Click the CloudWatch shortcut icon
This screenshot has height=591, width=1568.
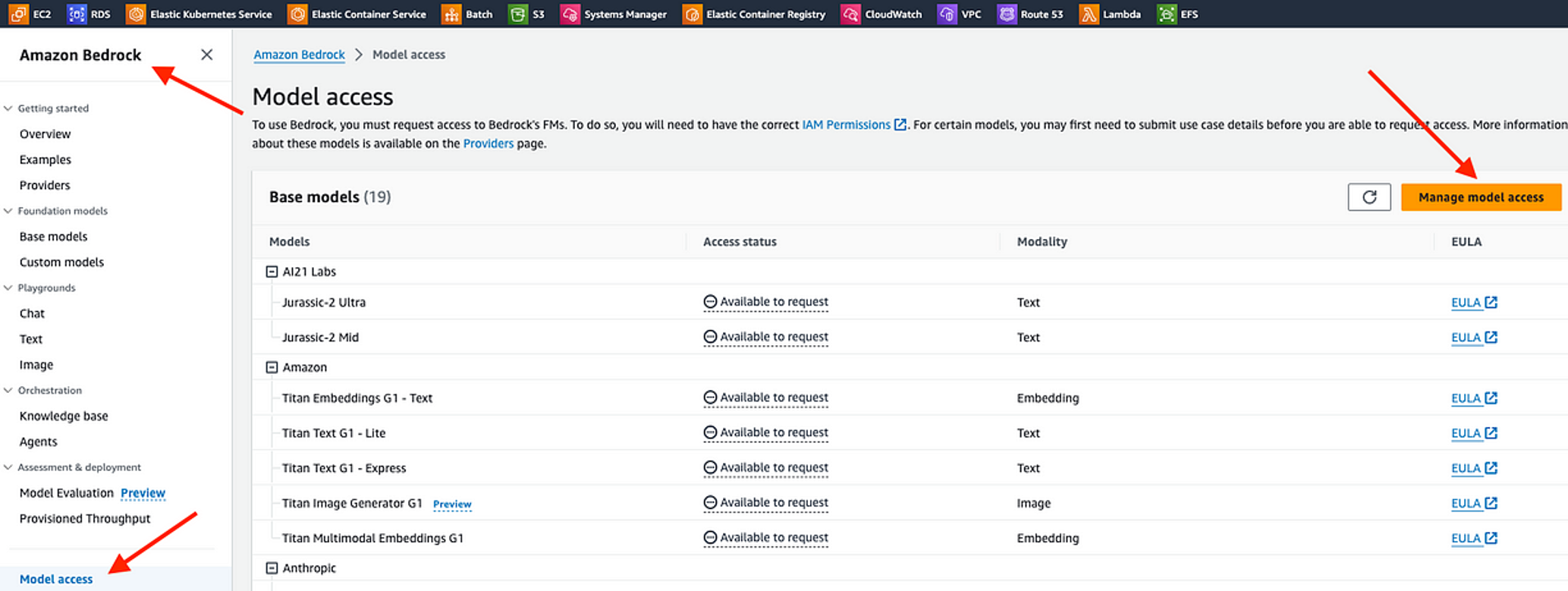[851, 14]
